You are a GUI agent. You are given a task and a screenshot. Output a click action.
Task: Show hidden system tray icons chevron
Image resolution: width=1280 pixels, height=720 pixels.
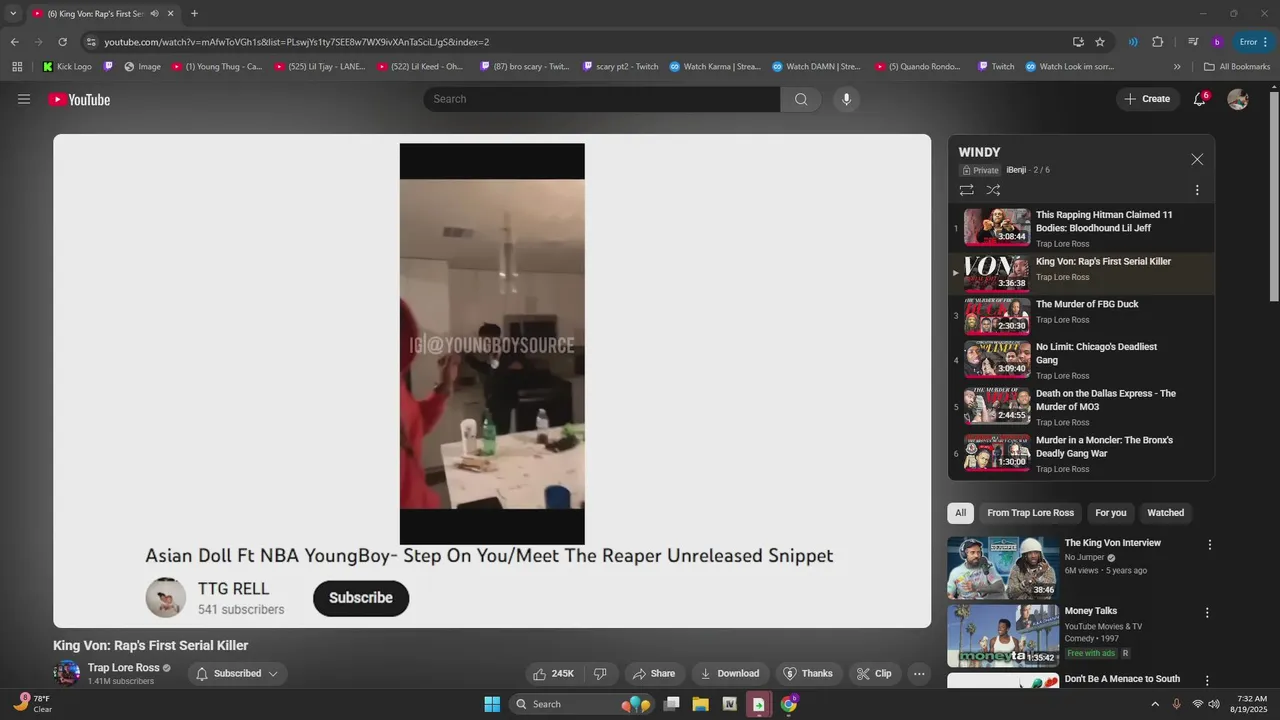1155,704
